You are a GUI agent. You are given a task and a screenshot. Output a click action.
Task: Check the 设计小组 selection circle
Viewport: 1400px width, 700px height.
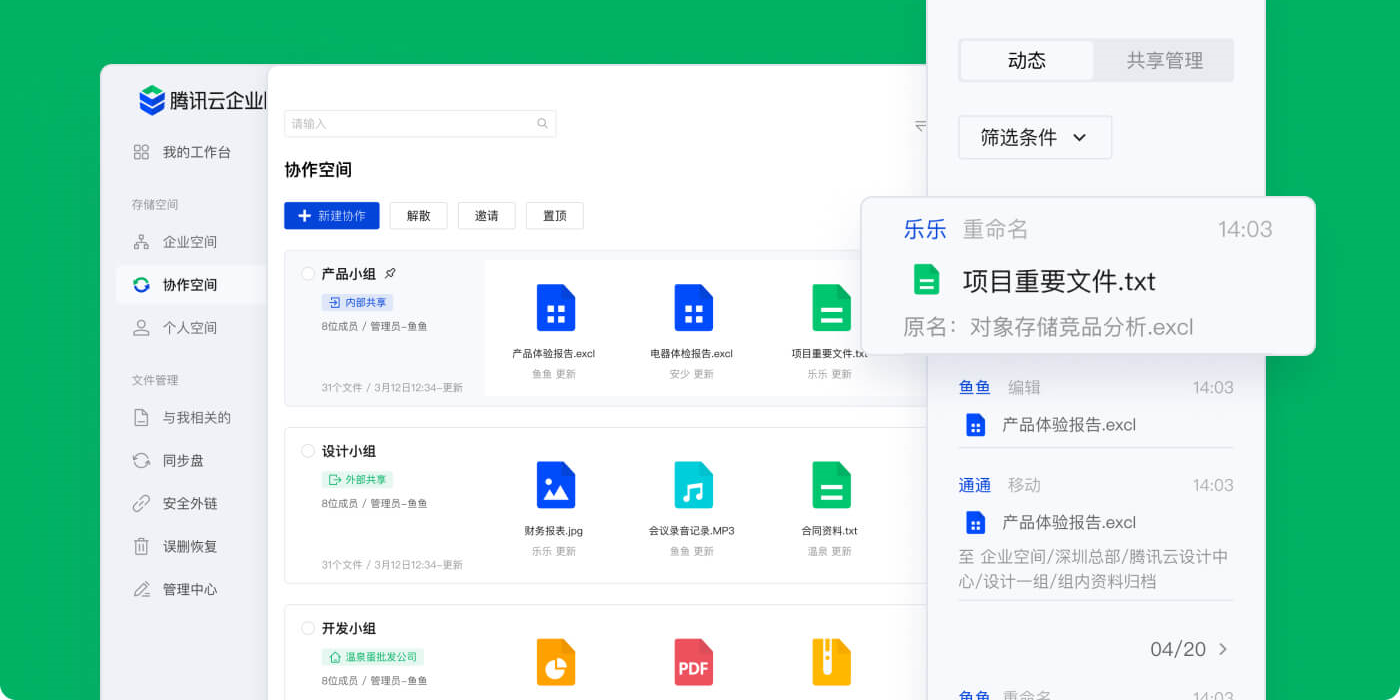coord(307,451)
